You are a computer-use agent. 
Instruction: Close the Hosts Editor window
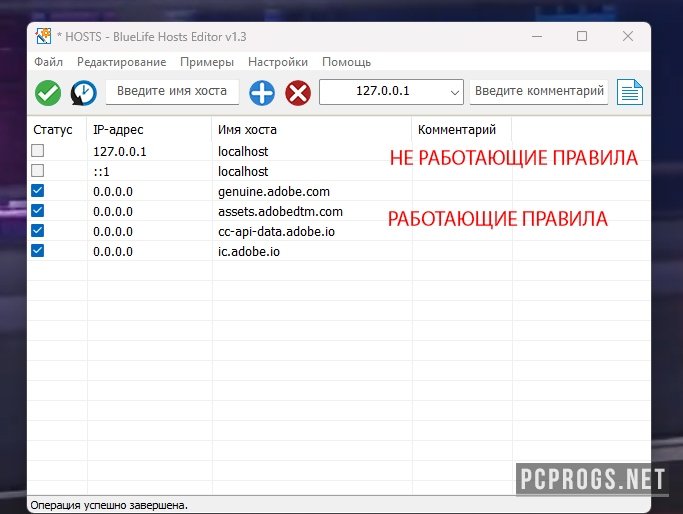628,36
